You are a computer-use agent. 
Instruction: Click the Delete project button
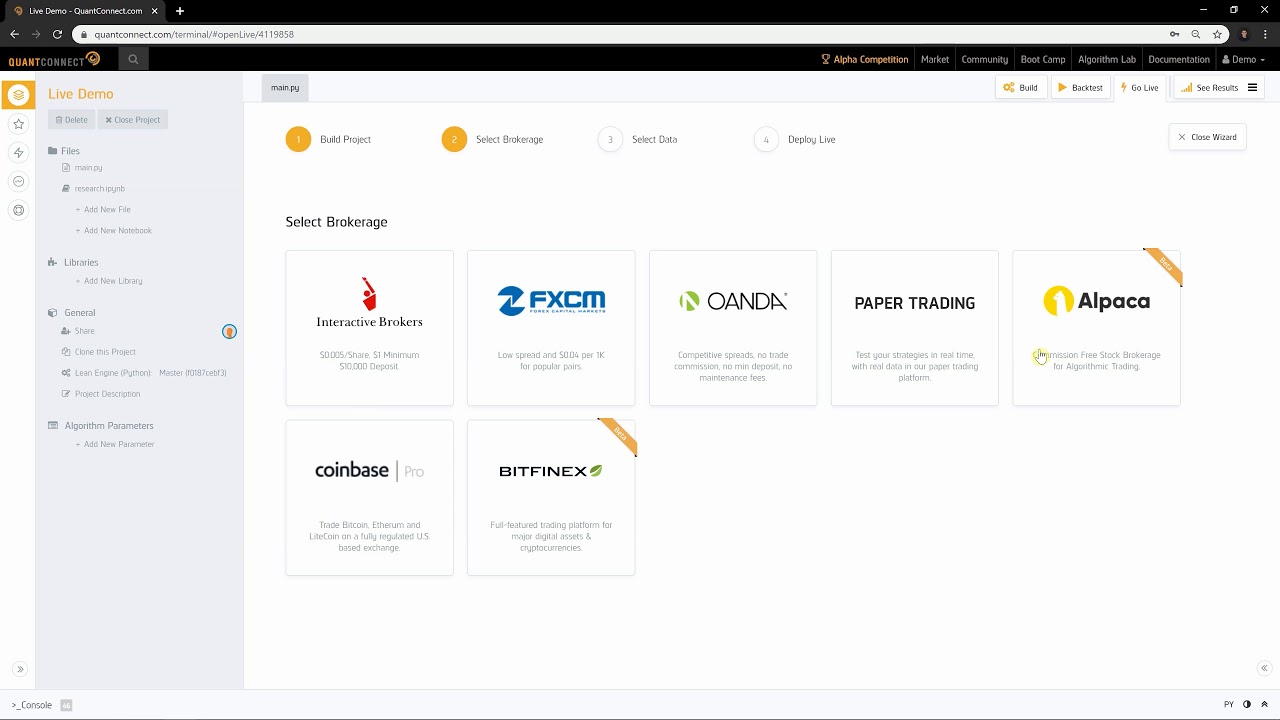tap(71, 120)
